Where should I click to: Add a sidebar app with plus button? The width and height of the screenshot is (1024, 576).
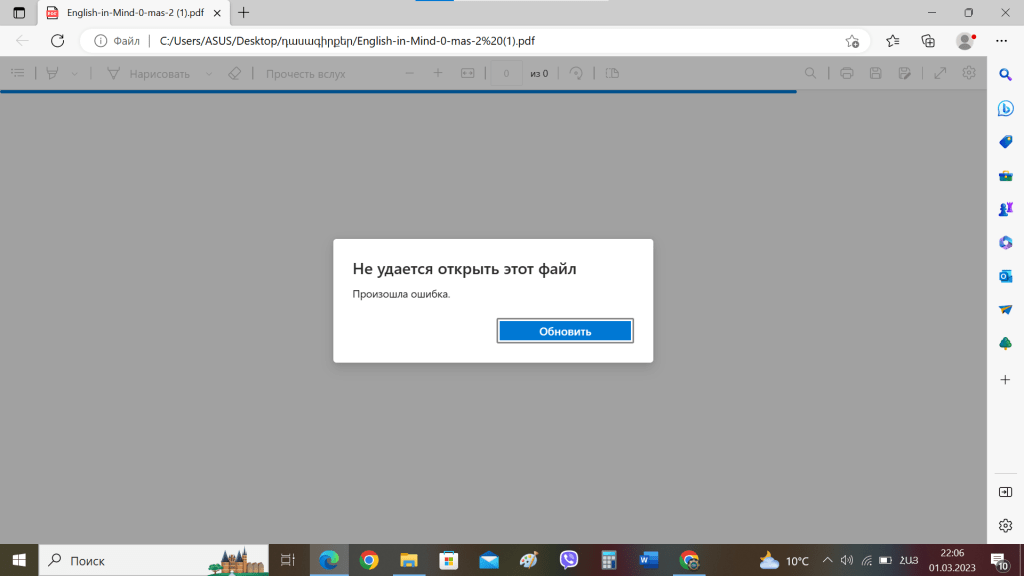coord(1005,380)
